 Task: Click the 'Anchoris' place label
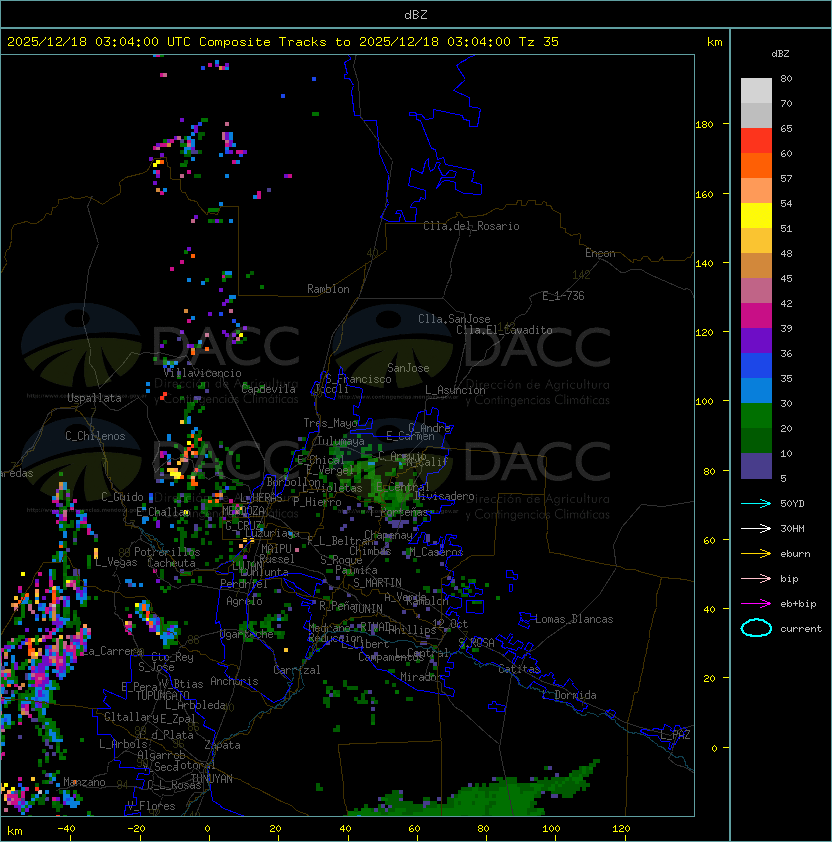coord(234,681)
